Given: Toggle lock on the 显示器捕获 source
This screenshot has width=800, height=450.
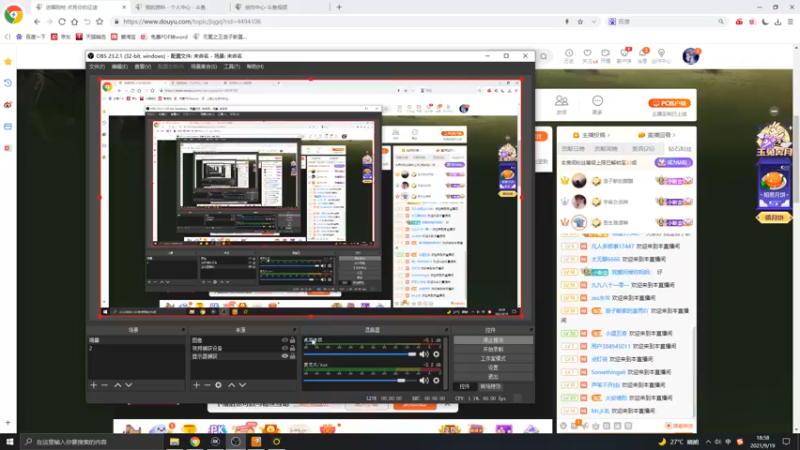Looking at the screenshot, I should pos(292,356).
